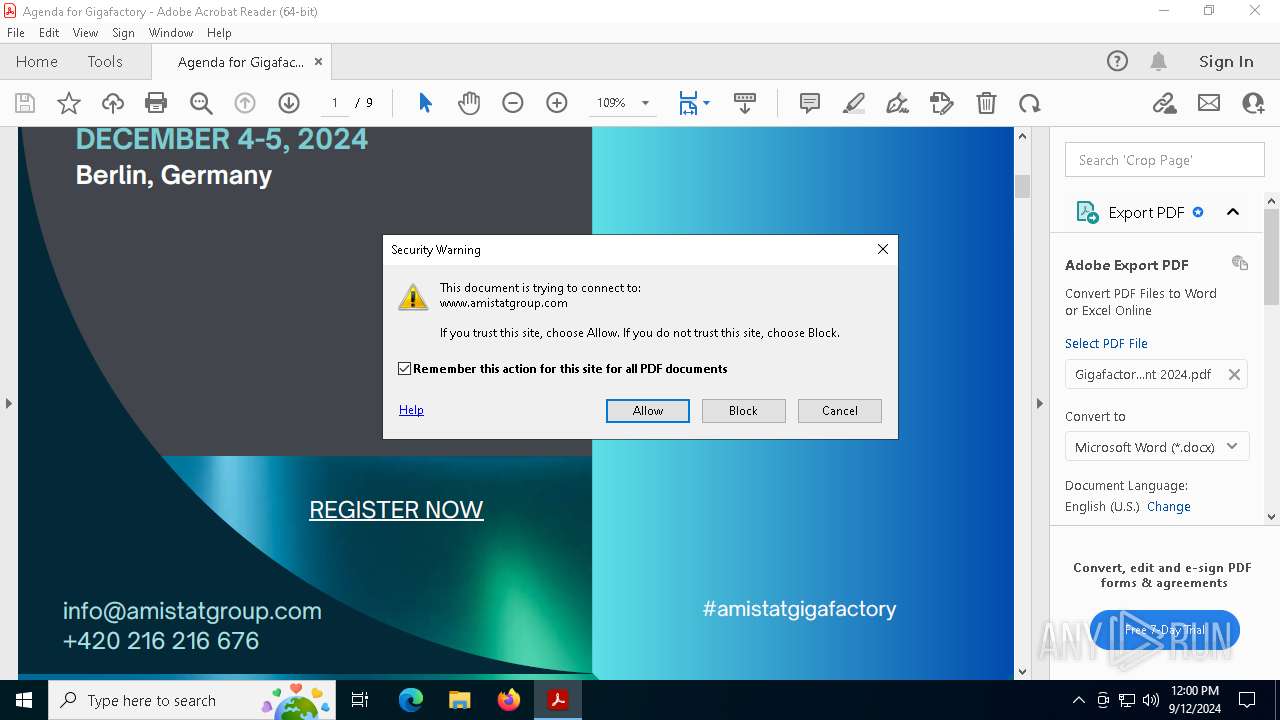Viewport: 1280px width, 720px height.
Task: Click Cancel in Security Warning
Action: (840, 411)
